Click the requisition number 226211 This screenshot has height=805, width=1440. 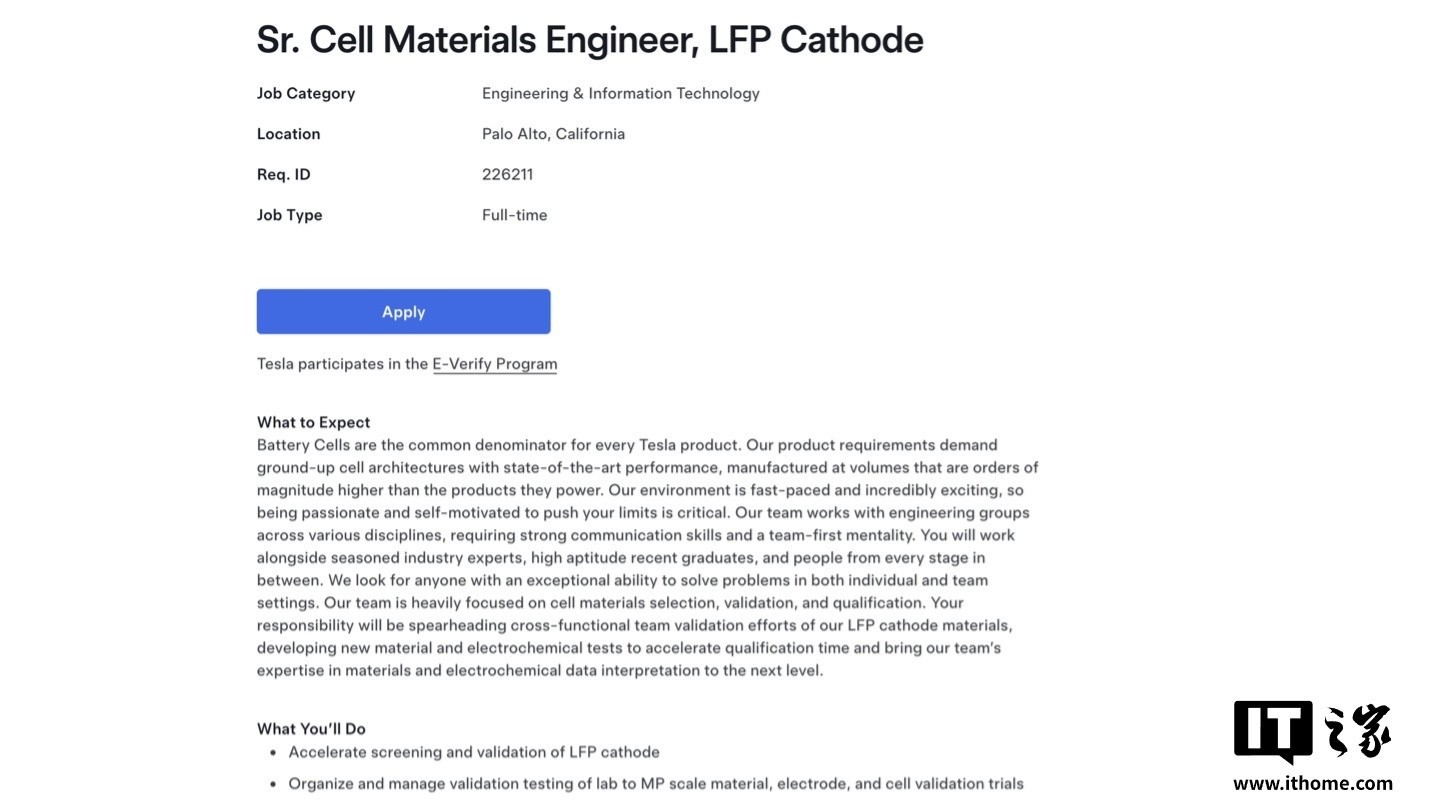tap(507, 174)
